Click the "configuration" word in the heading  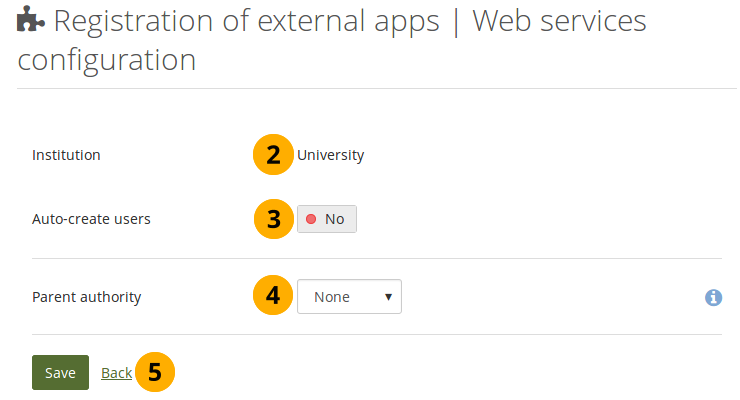(106, 60)
